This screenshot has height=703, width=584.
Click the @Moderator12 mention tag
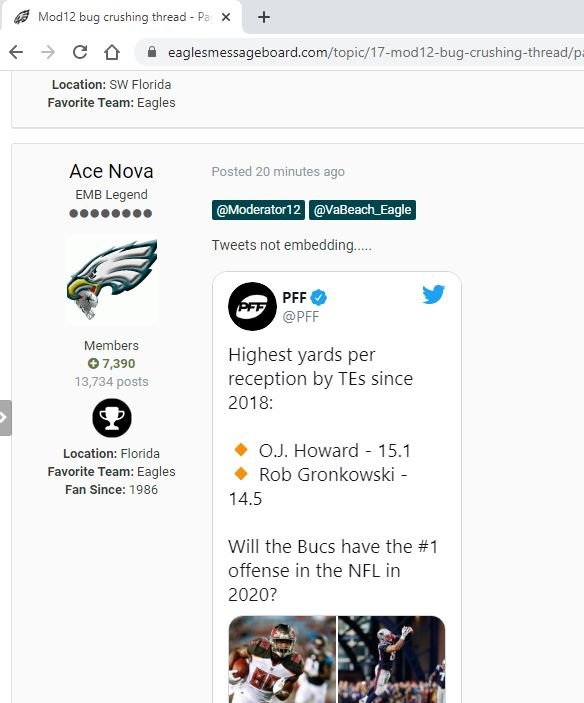pos(258,210)
